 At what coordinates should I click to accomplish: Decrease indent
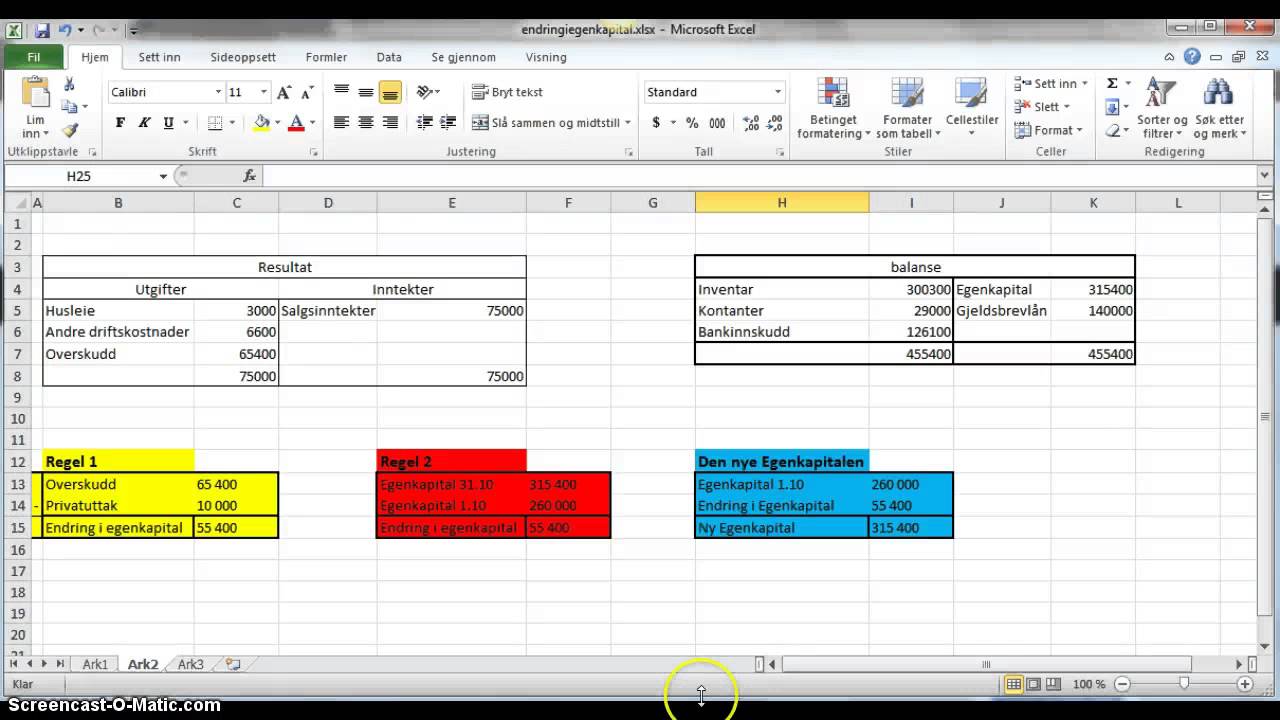click(424, 123)
